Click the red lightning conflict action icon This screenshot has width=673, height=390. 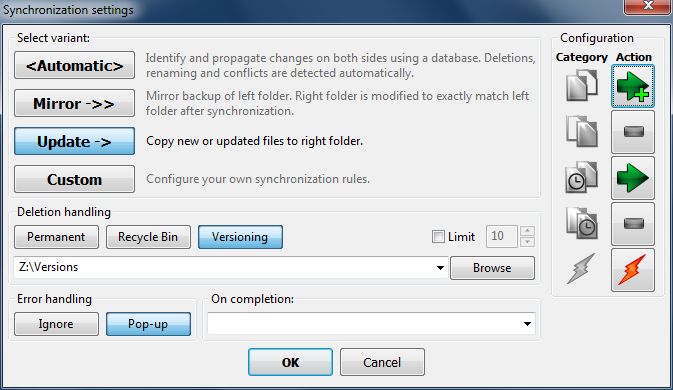(x=633, y=270)
